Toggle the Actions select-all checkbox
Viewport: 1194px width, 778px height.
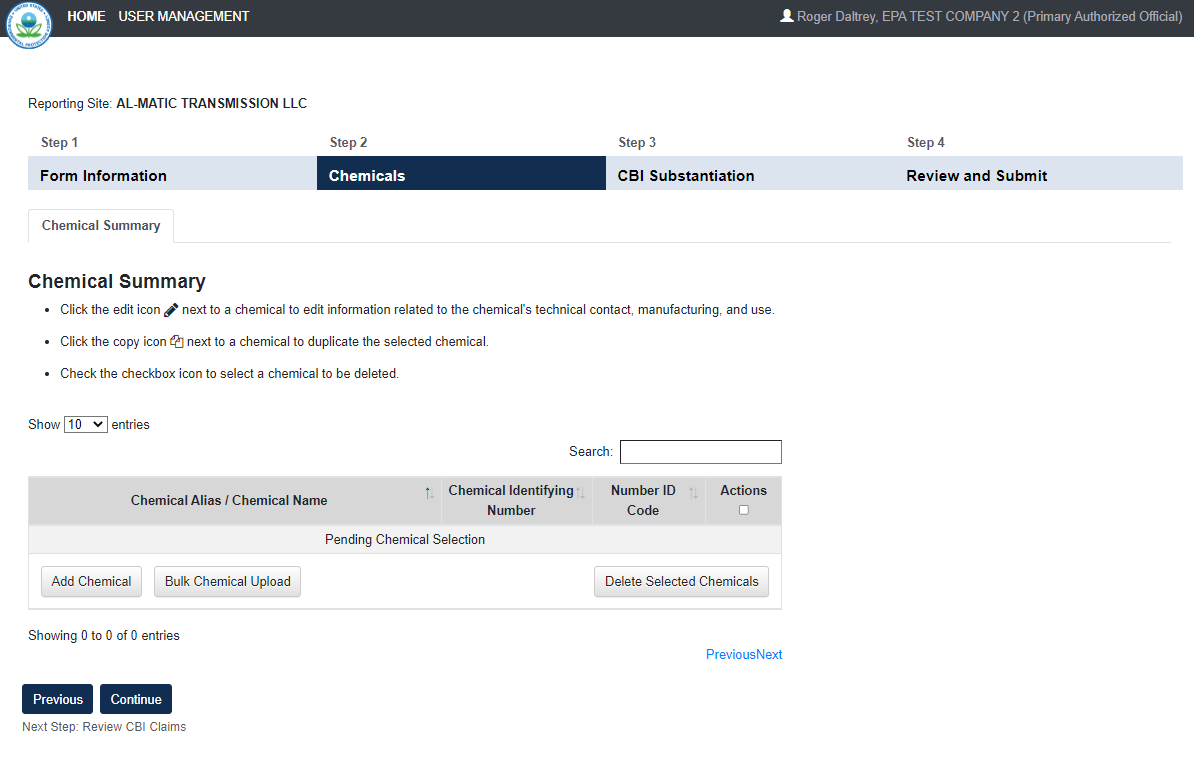[x=743, y=510]
